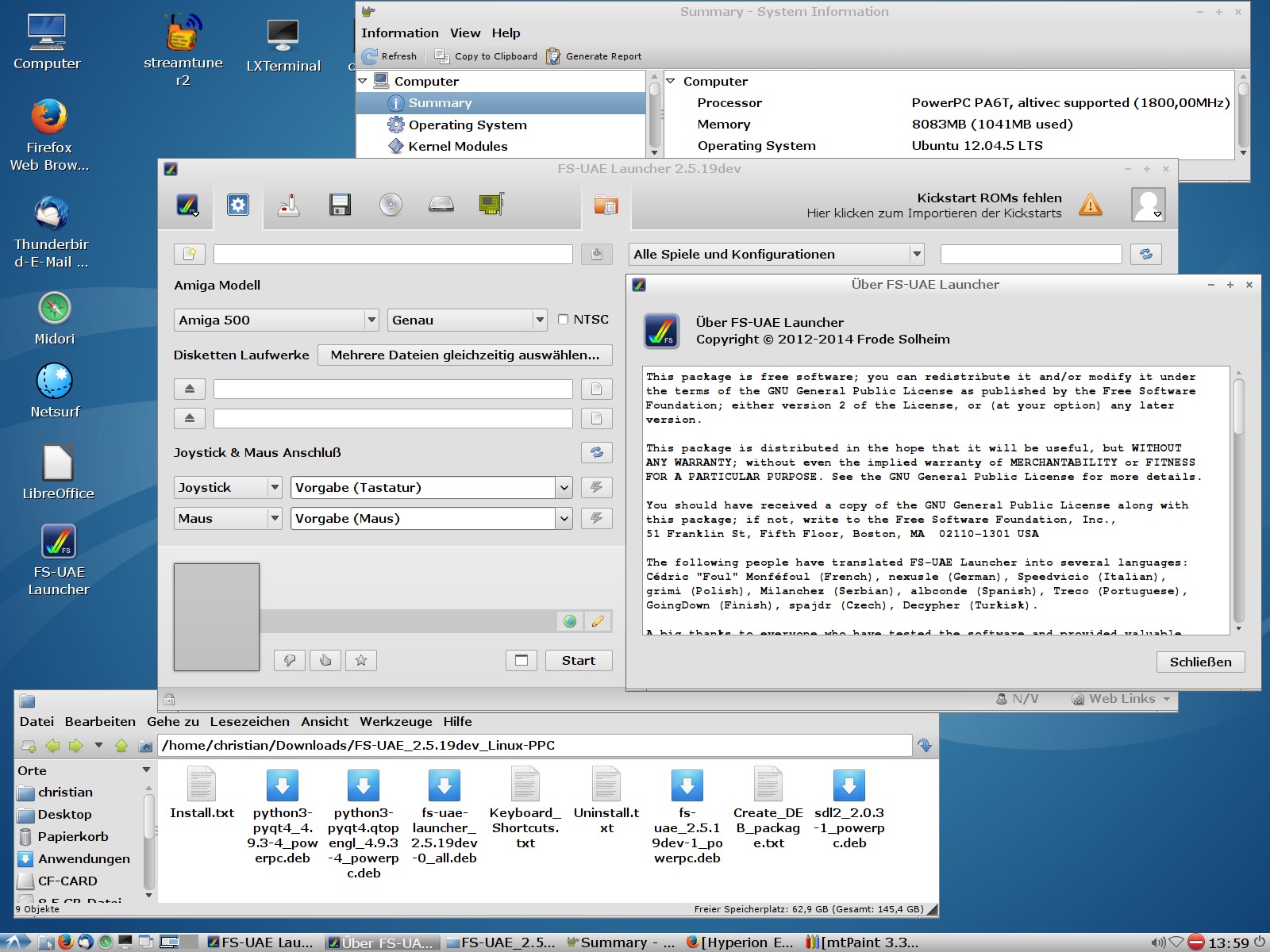This screenshot has height=952, width=1270.
Task: Enable the NTSC checkbox
Action: [x=564, y=320]
